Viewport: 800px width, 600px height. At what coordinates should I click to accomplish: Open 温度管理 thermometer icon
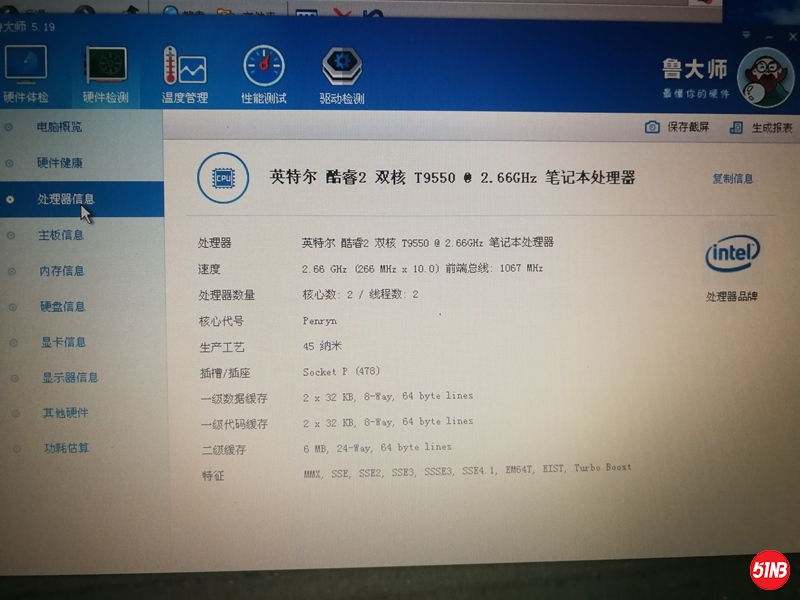click(184, 70)
